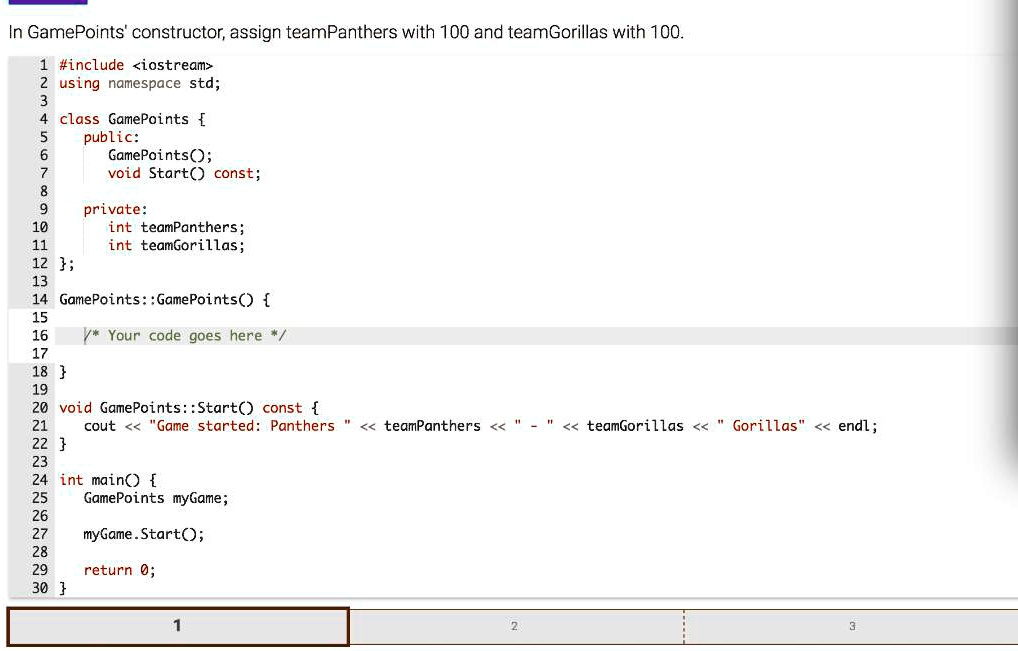This screenshot has height=651, width=1018.
Task: Select step 1 tab at the bottom
Action: pyautogui.click(x=177, y=625)
